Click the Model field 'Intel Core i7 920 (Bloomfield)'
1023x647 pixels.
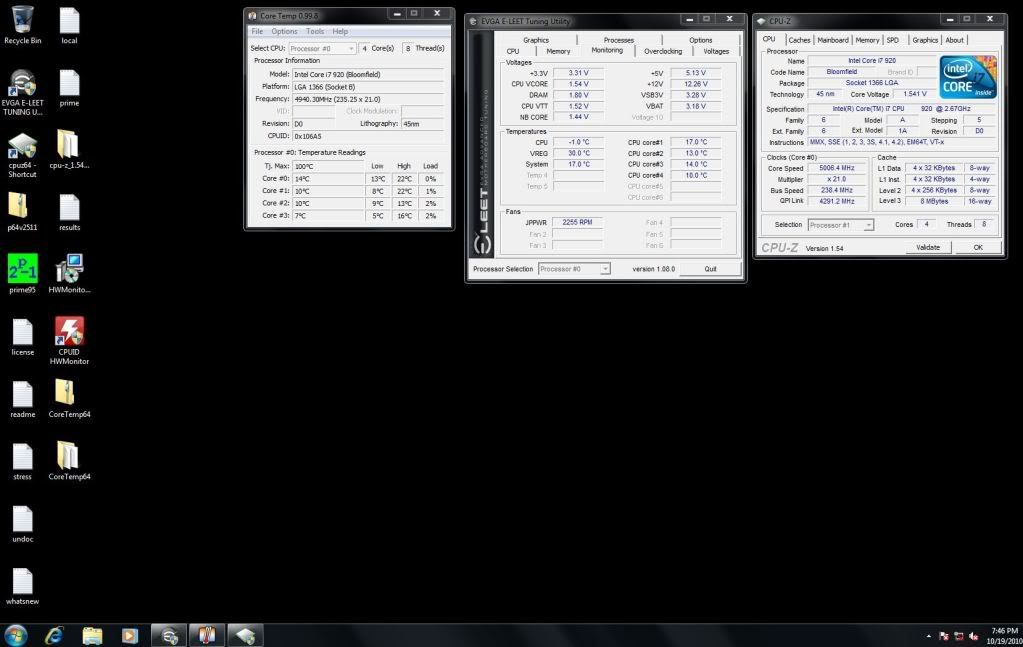click(368, 74)
